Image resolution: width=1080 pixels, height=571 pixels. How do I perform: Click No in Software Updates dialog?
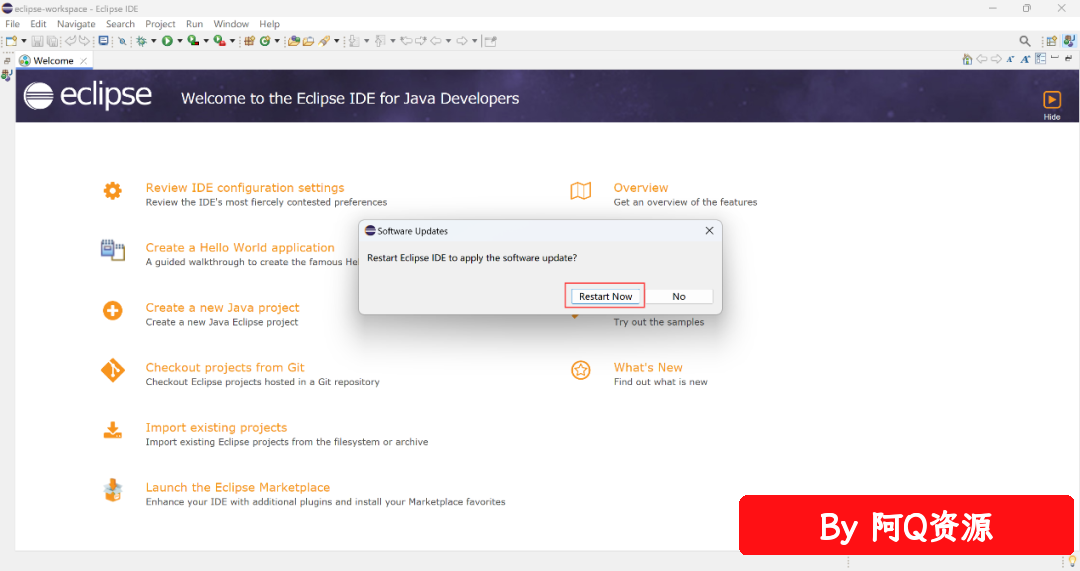click(678, 296)
